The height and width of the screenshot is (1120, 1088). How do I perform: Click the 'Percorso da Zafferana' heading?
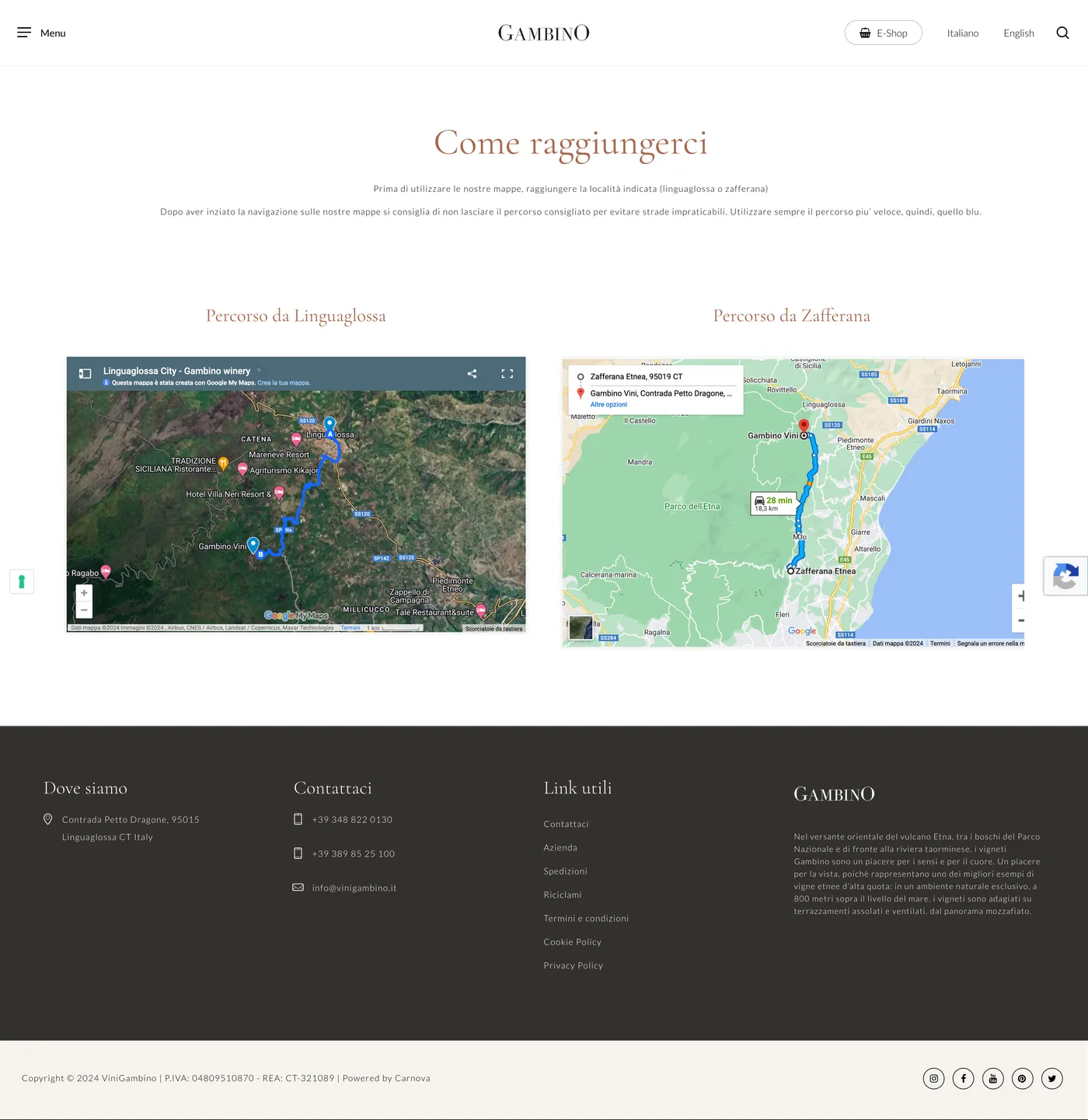(x=791, y=316)
